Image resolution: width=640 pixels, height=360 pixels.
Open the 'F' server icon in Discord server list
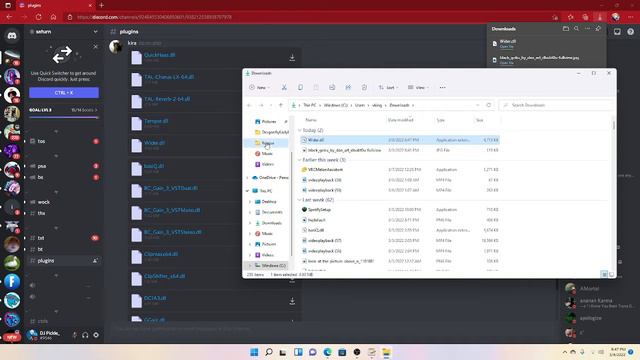pos(12,281)
